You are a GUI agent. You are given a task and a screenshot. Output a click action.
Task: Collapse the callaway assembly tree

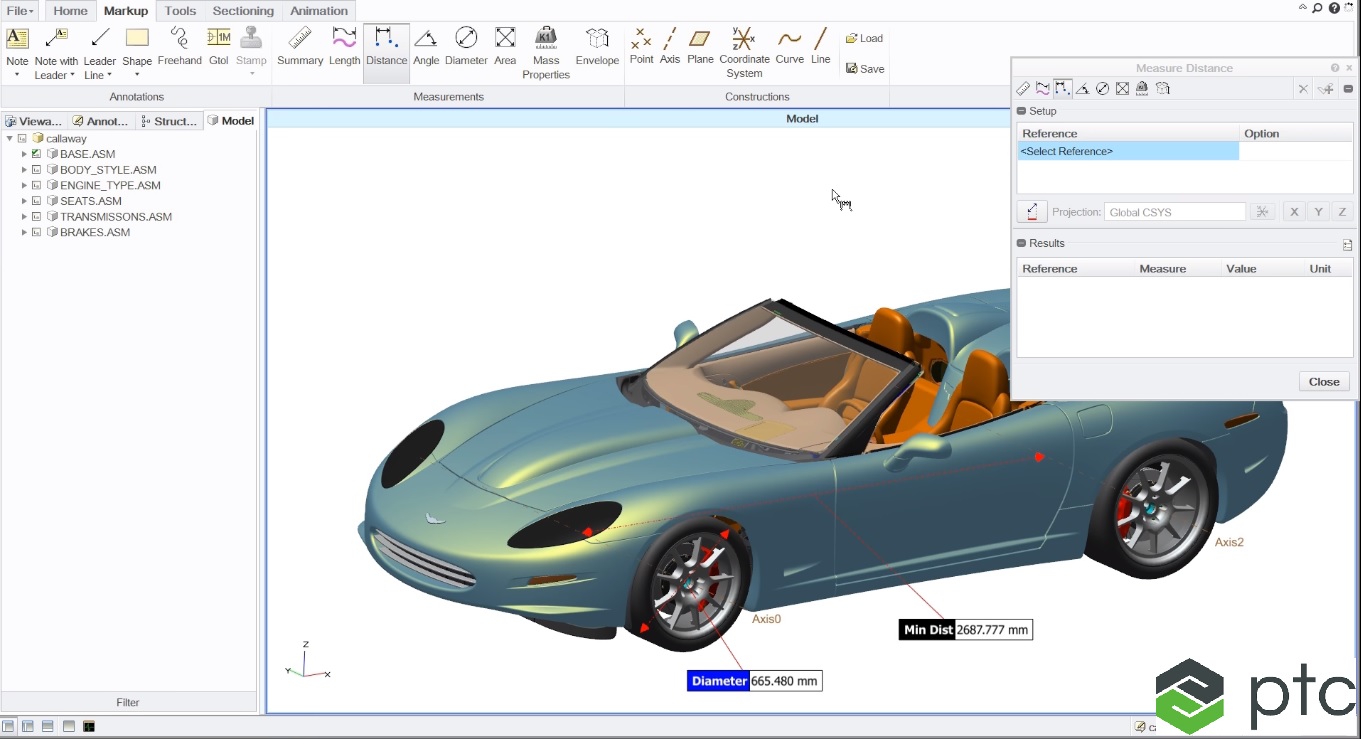pyautogui.click(x=10, y=138)
